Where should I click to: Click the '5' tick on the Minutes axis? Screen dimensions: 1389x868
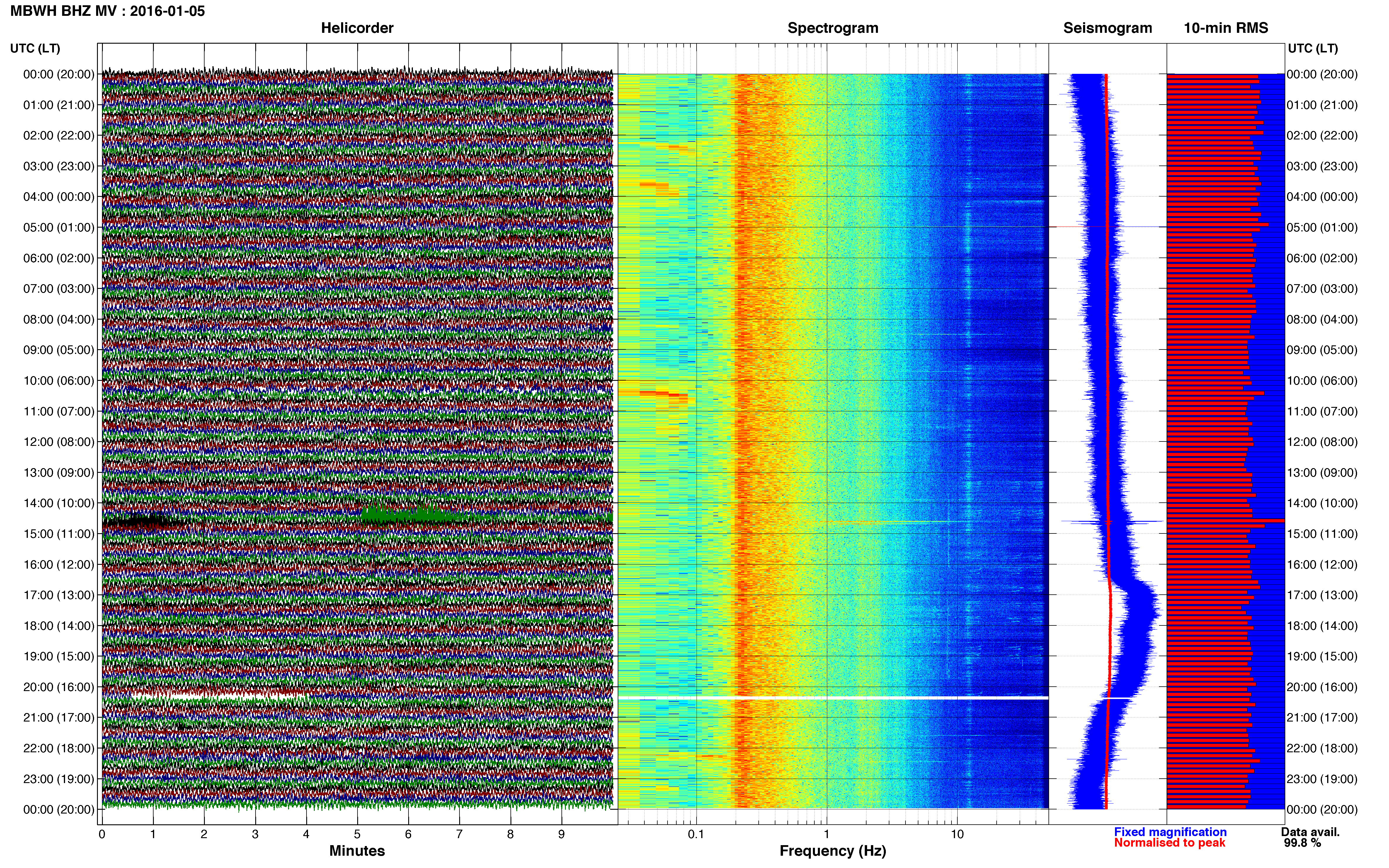[x=357, y=834]
